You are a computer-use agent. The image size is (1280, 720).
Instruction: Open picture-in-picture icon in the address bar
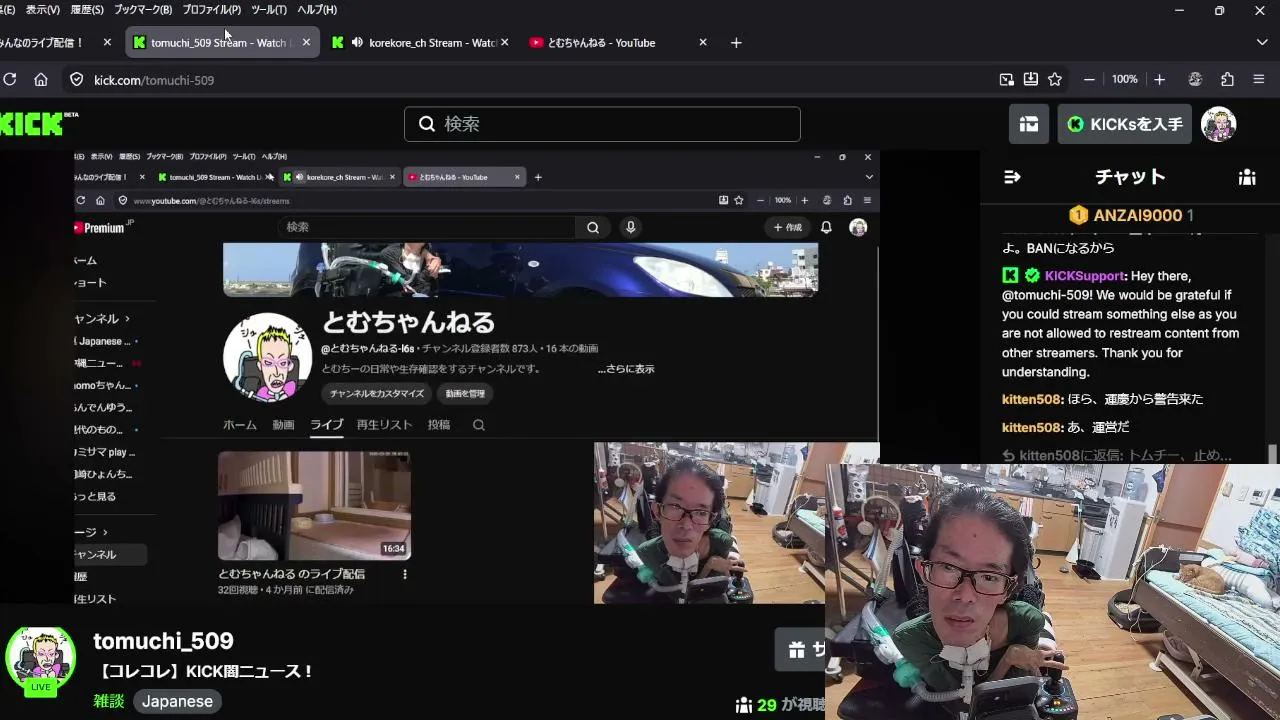[x=1006, y=79]
